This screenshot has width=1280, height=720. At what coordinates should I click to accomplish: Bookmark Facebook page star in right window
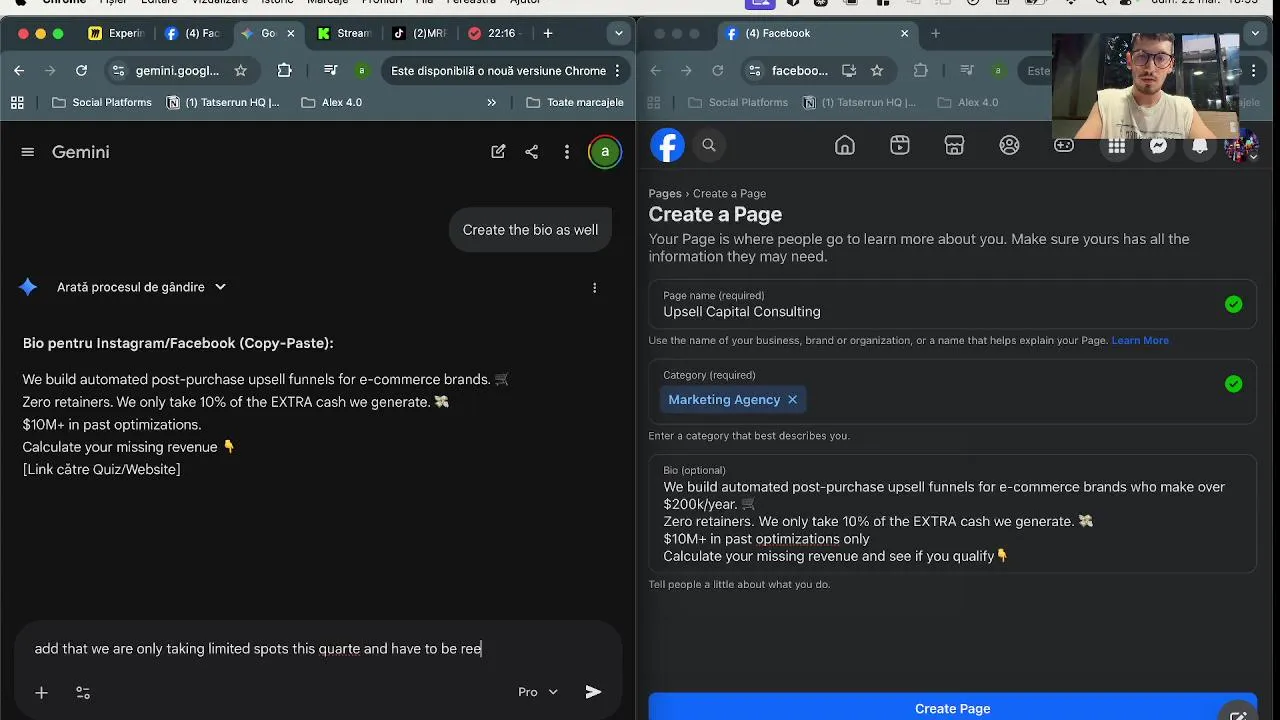coord(877,71)
